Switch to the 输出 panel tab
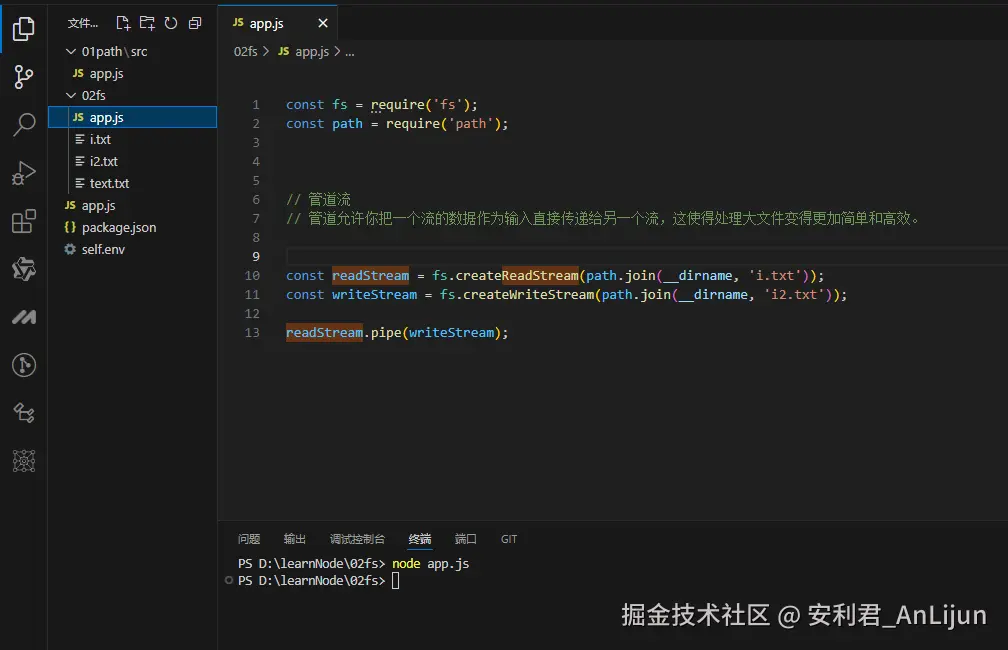This screenshot has height=650, width=1008. (x=294, y=539)
